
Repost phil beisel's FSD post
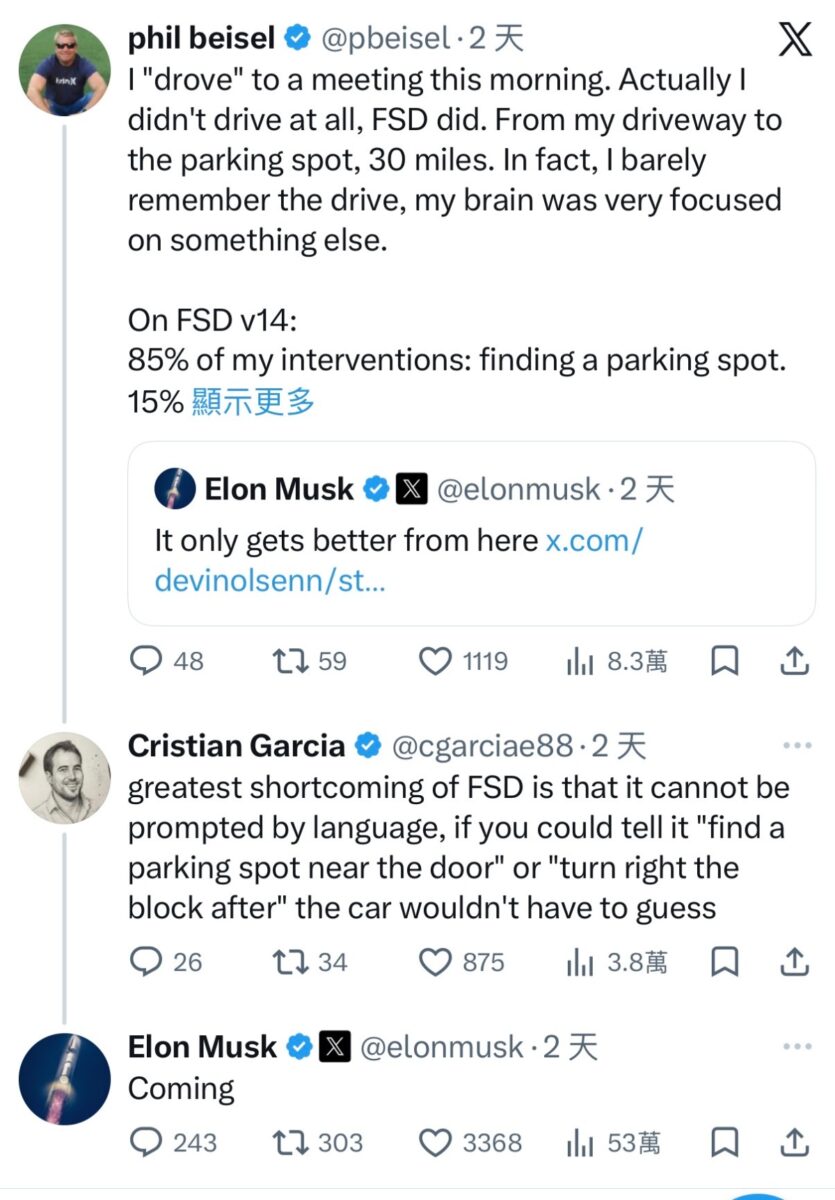pos(289,661)
